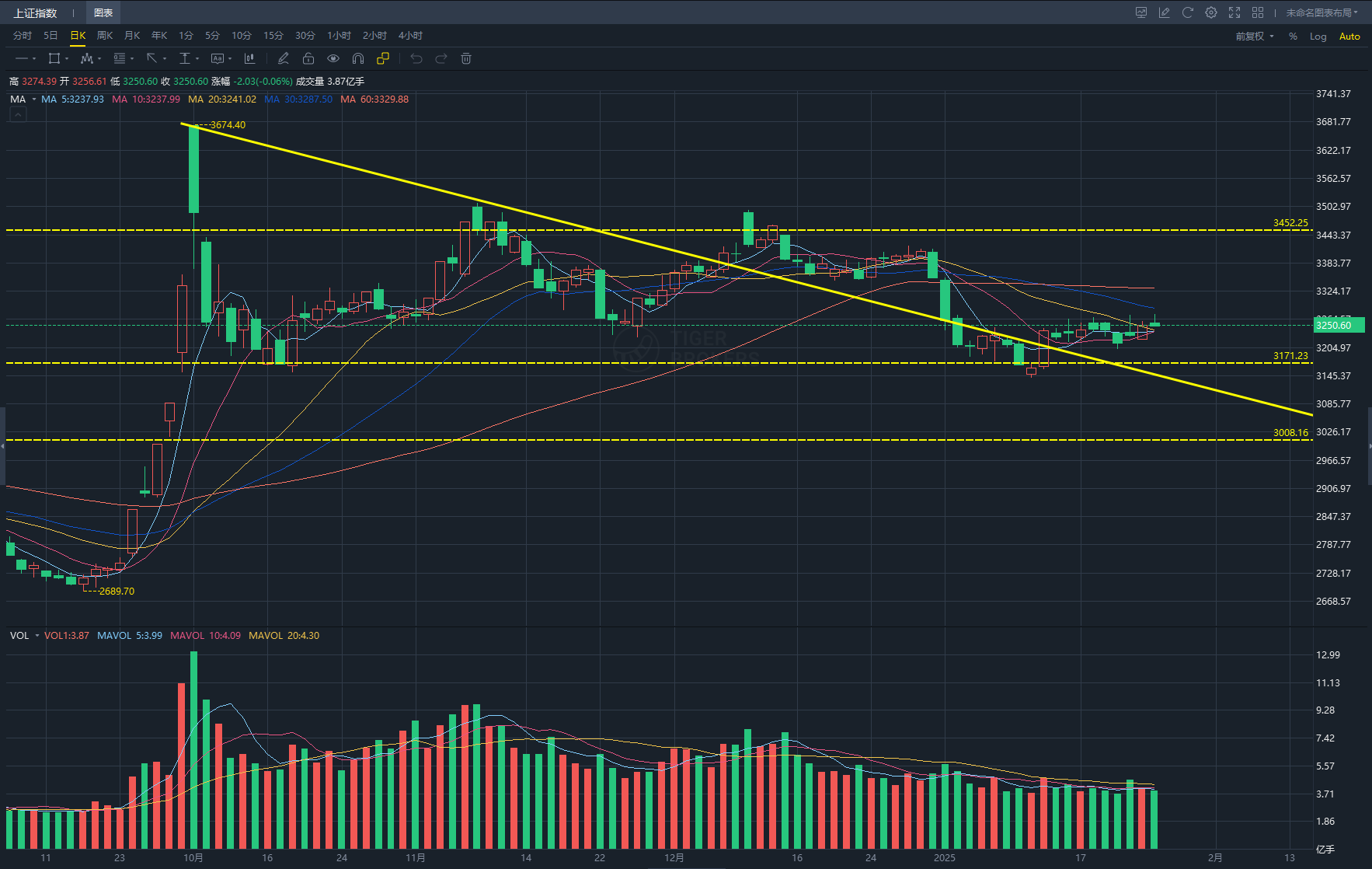Image resolution: width=1372 pixels, height=869 pixels.
Task: Click the chart monitor icon at top right
Action: coord(1141,12)
